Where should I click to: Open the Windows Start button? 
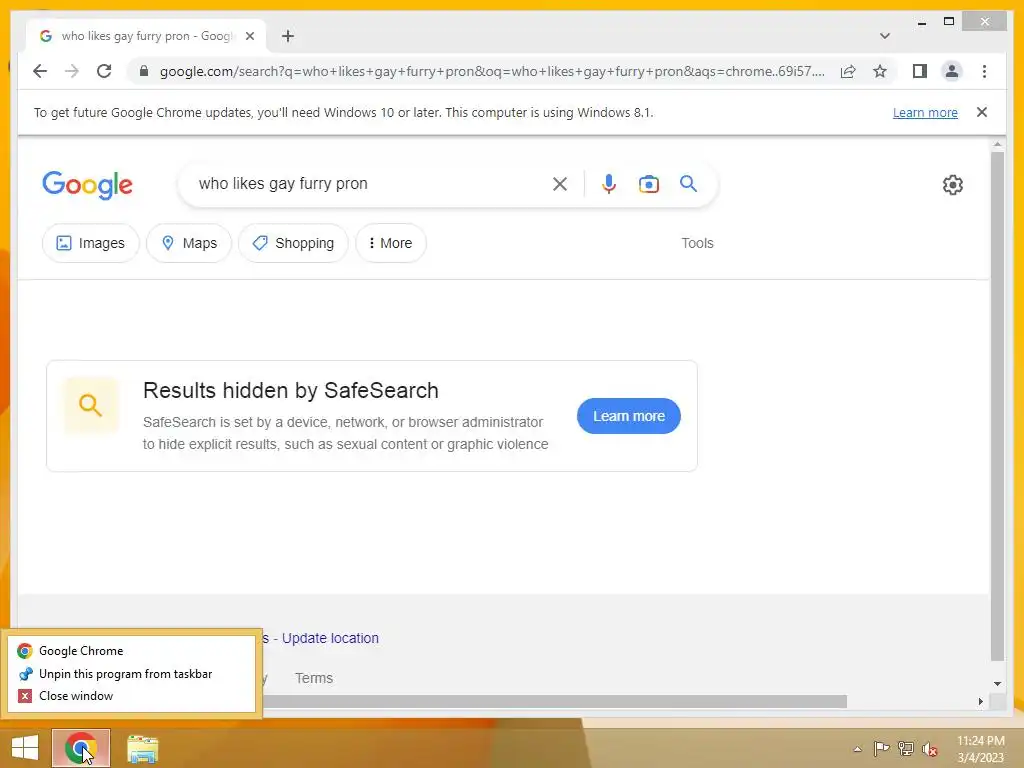[25, 748]
